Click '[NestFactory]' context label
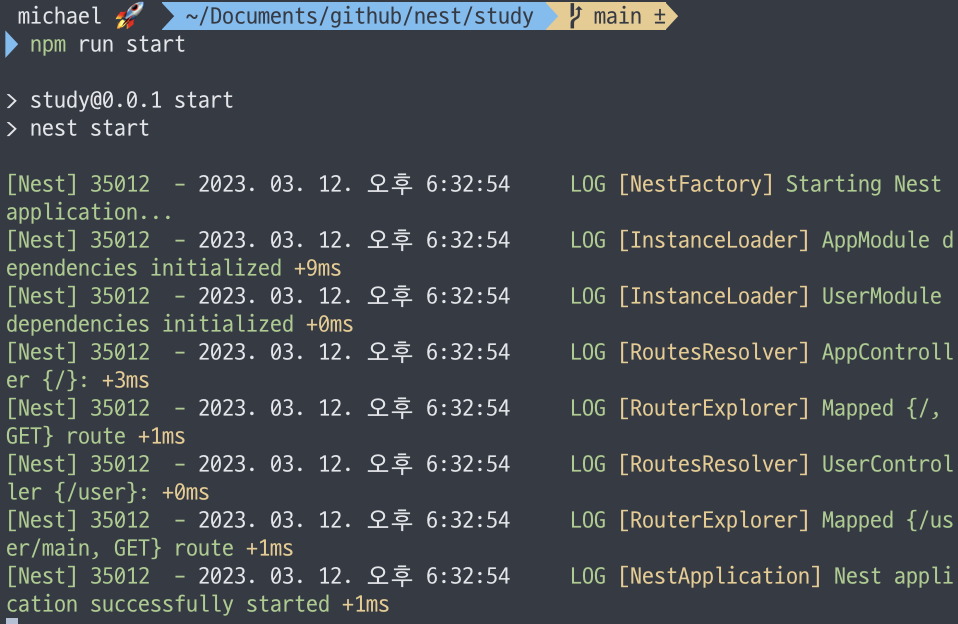This screenshot has height=624, width=958. [x=696, y=184]
